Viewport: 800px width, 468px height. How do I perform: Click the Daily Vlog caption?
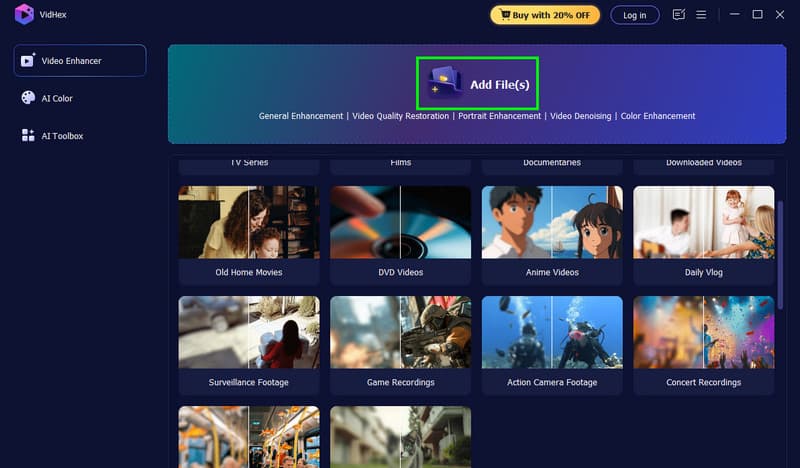[704, 272]
